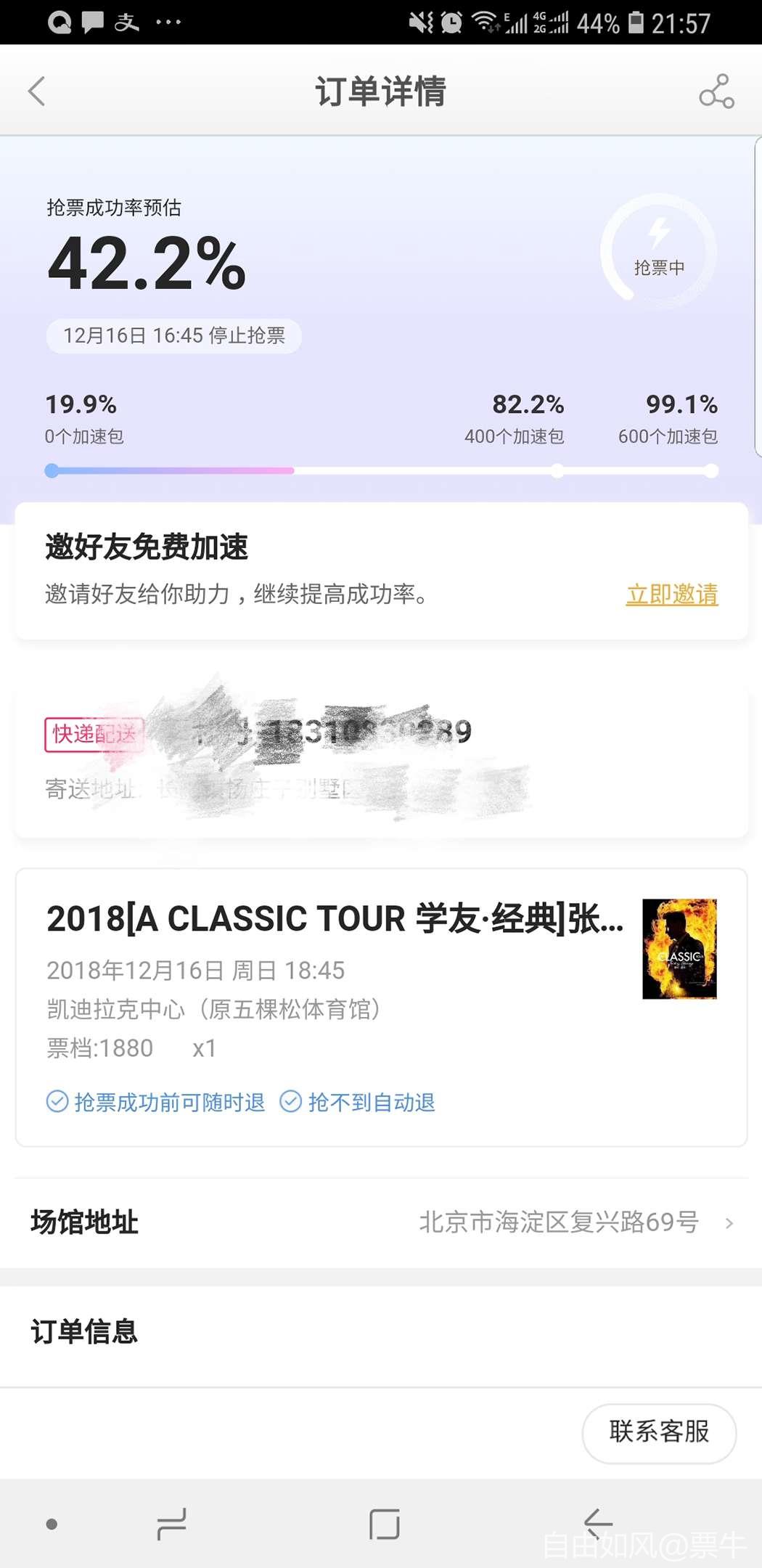Open the CLASSIC concert poster thumbnail

[x=679, y=949]
